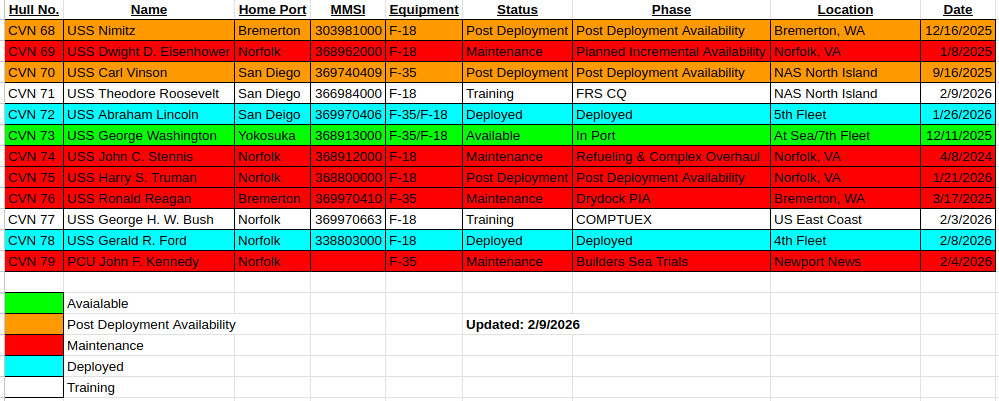
Task: Click the green Available legend swatch
Action: point(34,303)
